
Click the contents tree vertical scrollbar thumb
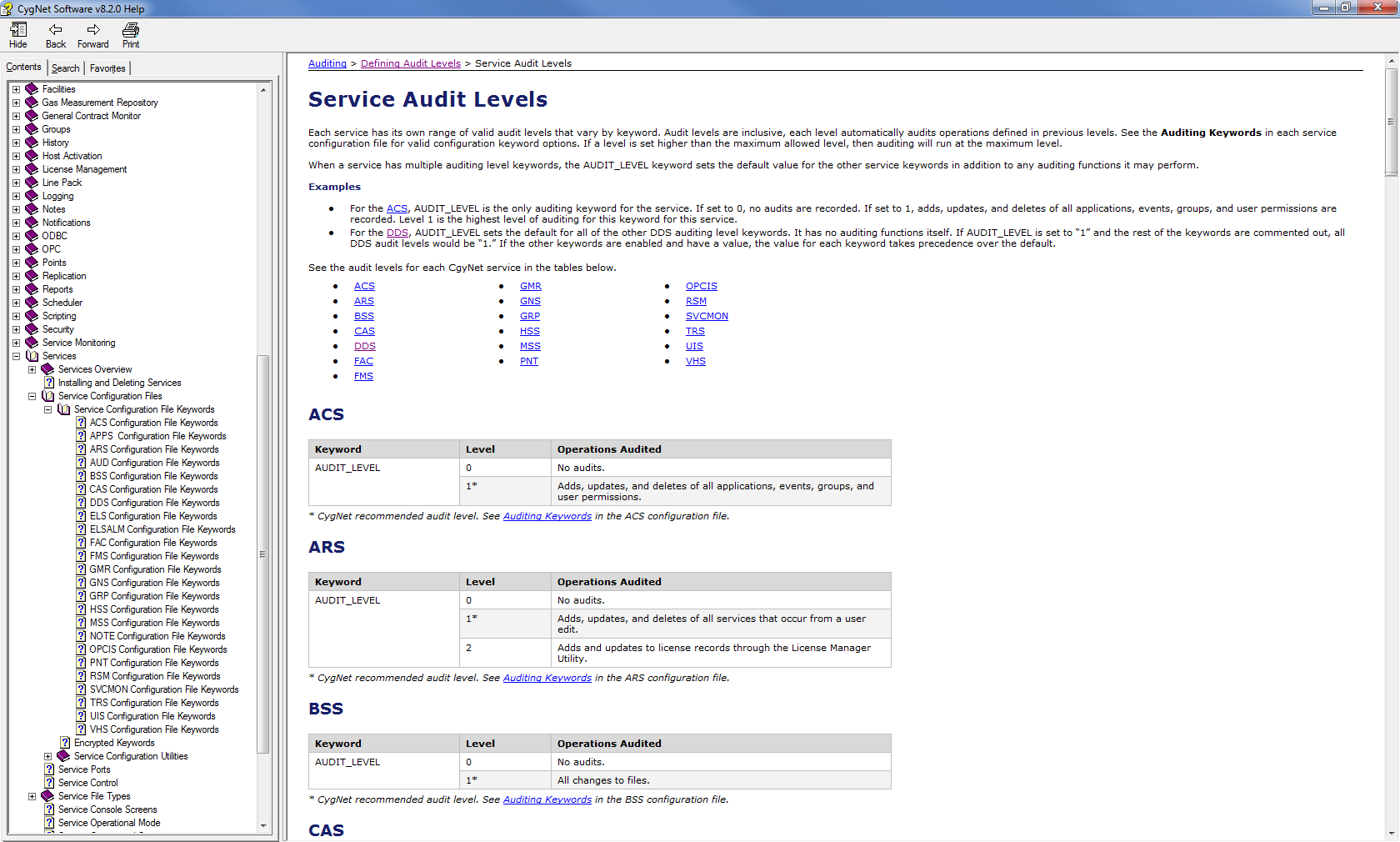click(x=263, y=554)
